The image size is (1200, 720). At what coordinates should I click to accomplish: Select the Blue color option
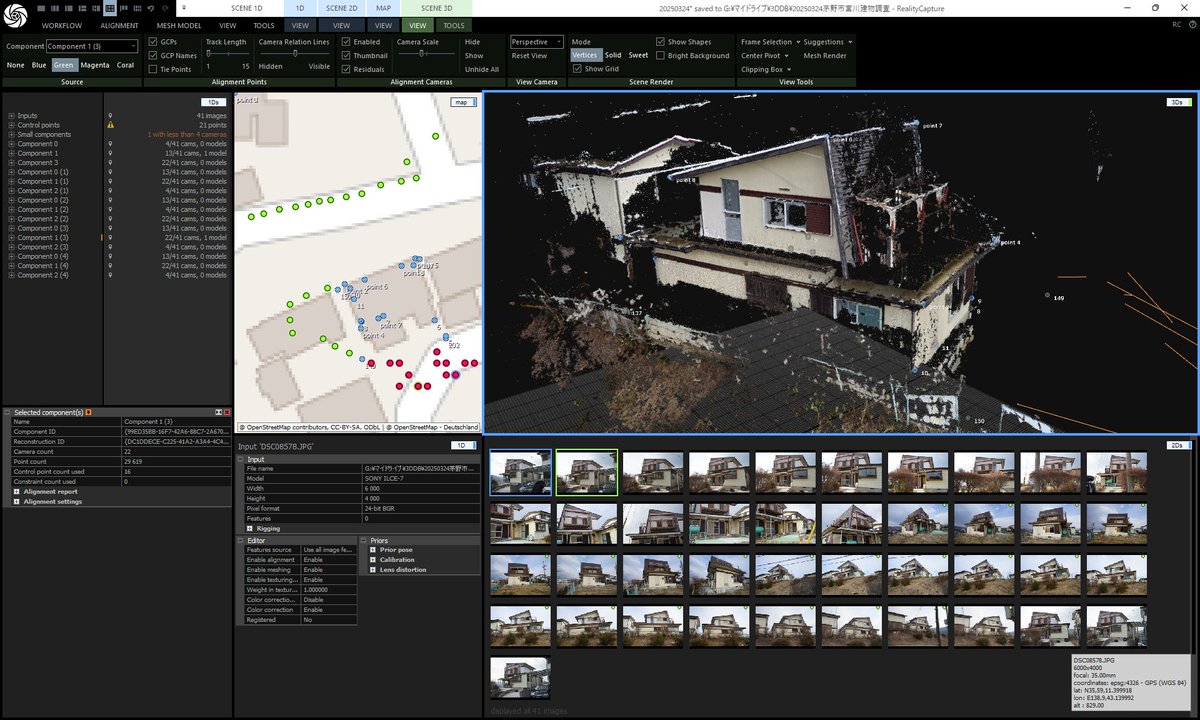point(39,65)
